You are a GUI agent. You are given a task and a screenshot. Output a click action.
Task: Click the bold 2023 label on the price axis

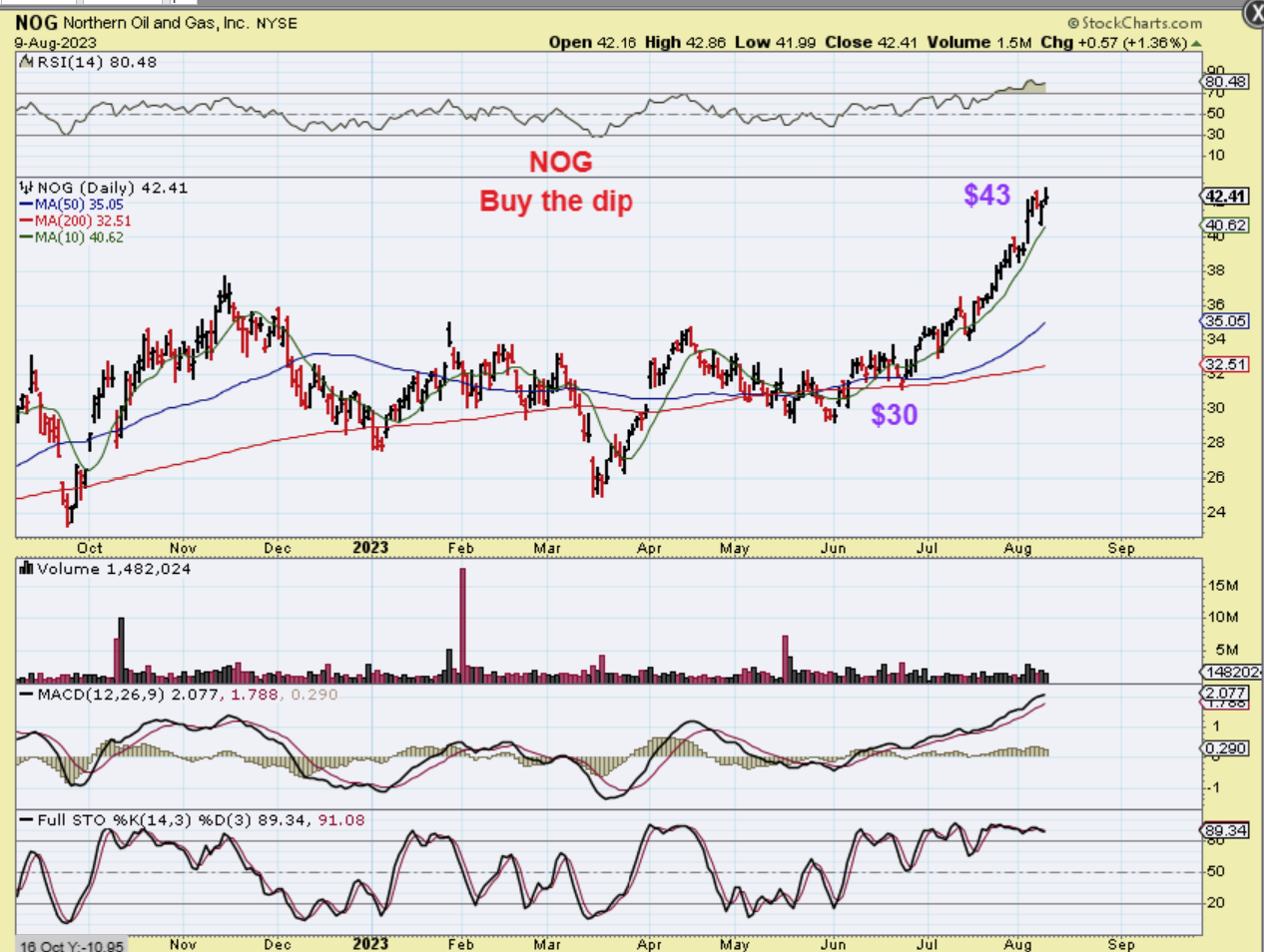(x=370, y=547)
